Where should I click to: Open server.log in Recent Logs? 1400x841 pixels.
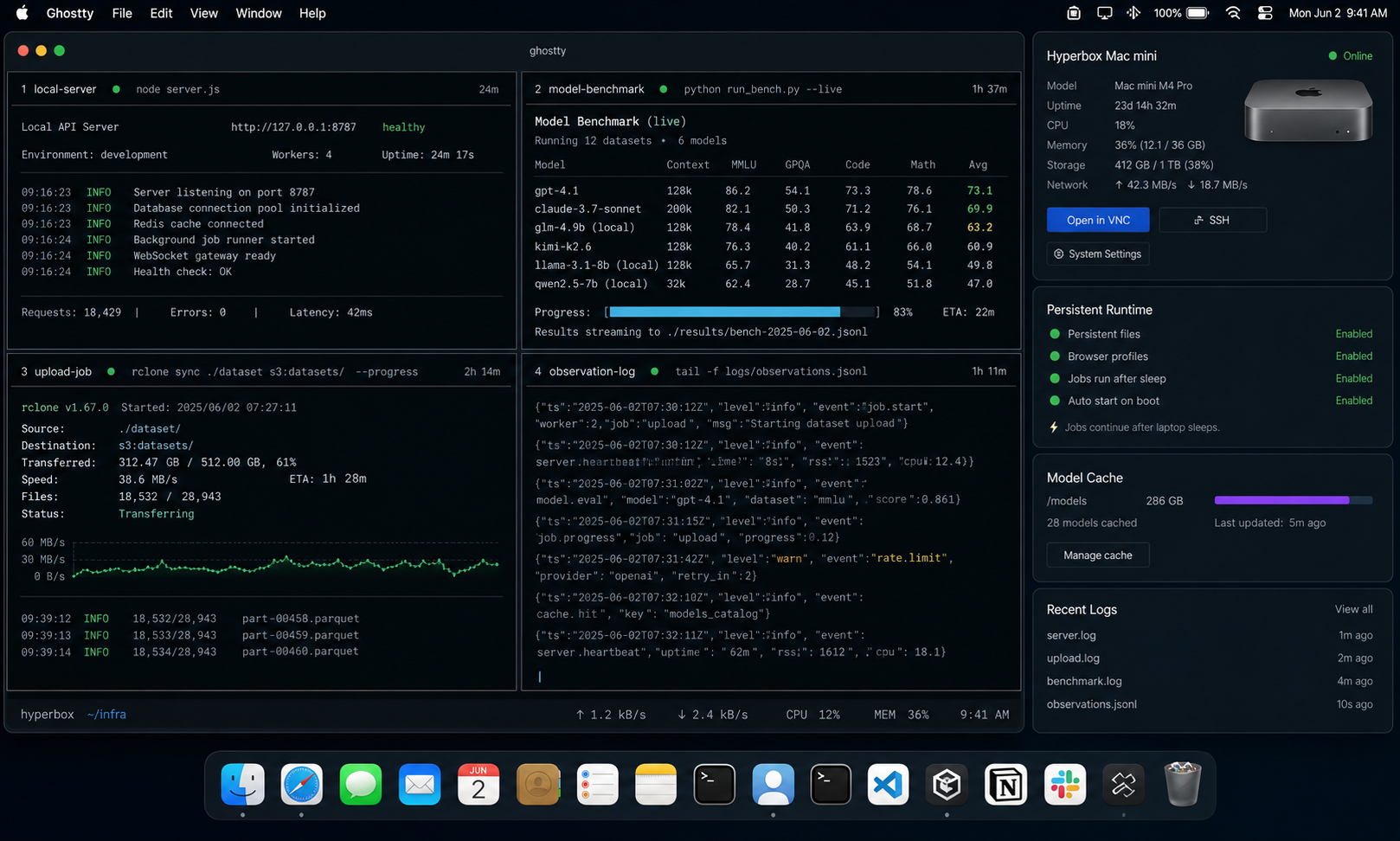[x=1071, y=635]
